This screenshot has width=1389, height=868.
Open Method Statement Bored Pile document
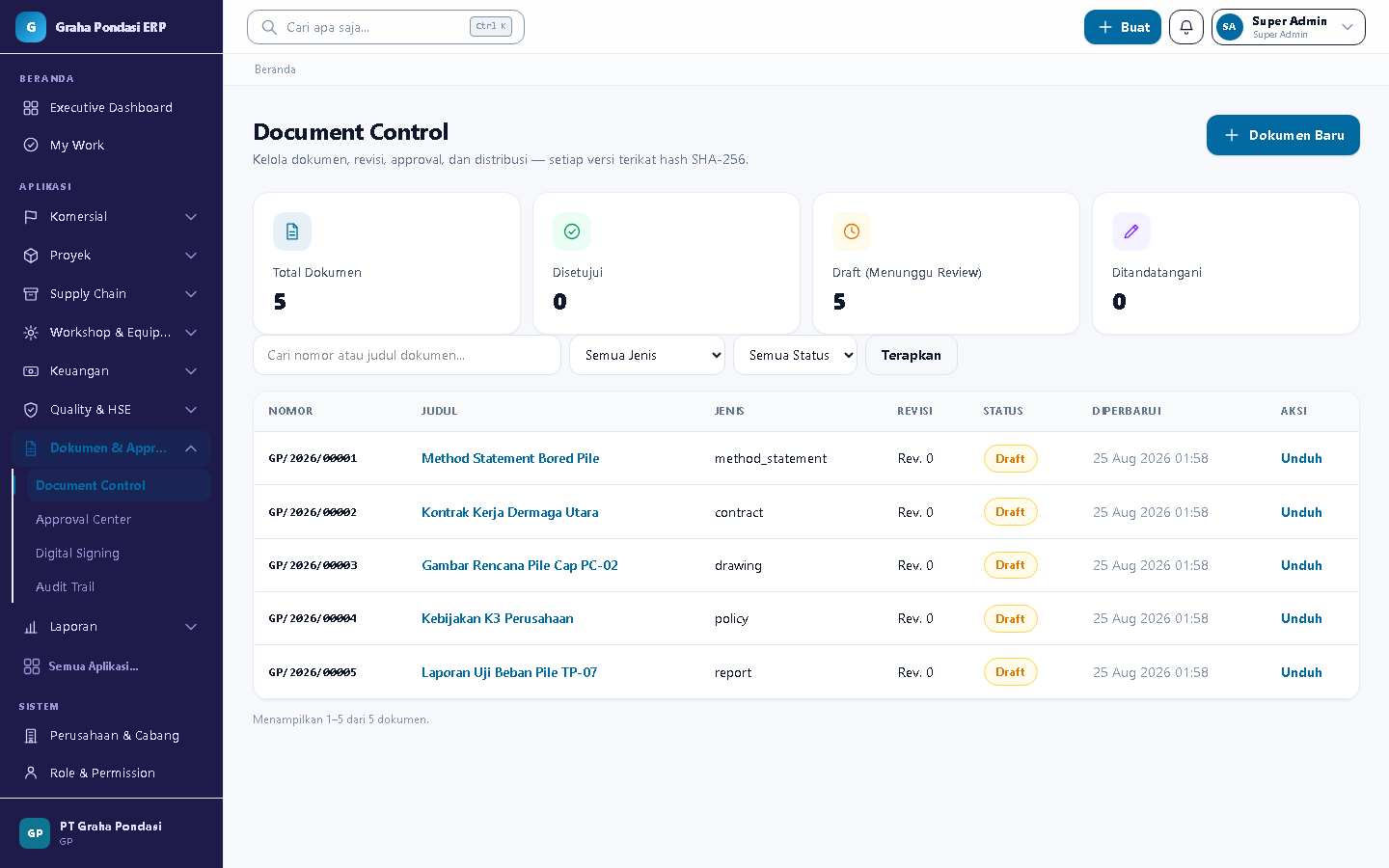[510, 458]
